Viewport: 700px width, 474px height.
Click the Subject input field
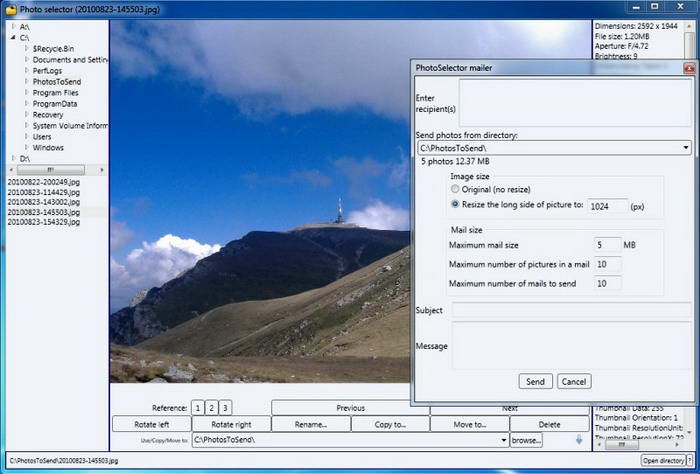coord(572,310)
